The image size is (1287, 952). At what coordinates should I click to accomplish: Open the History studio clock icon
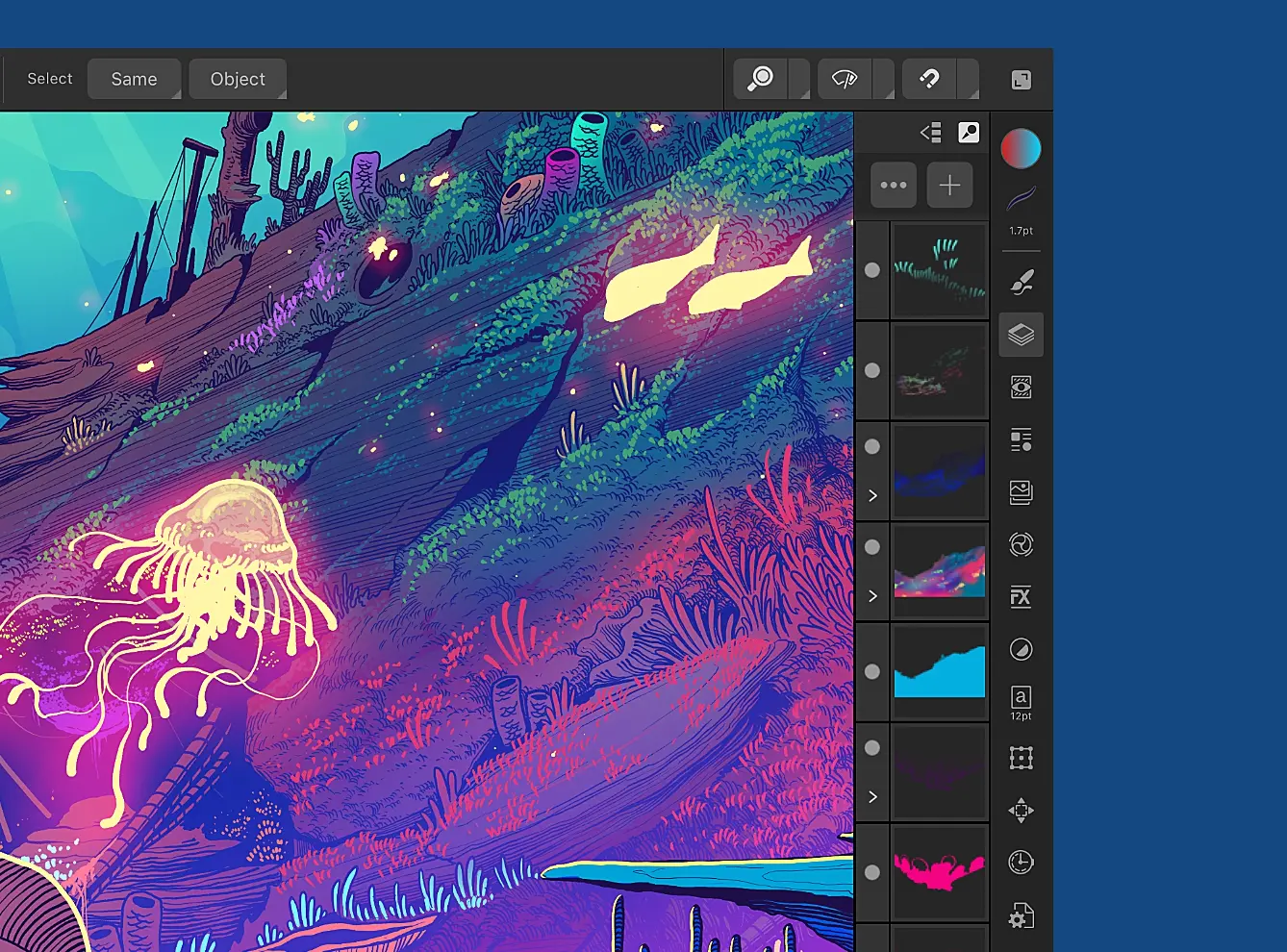point(1021,863)
